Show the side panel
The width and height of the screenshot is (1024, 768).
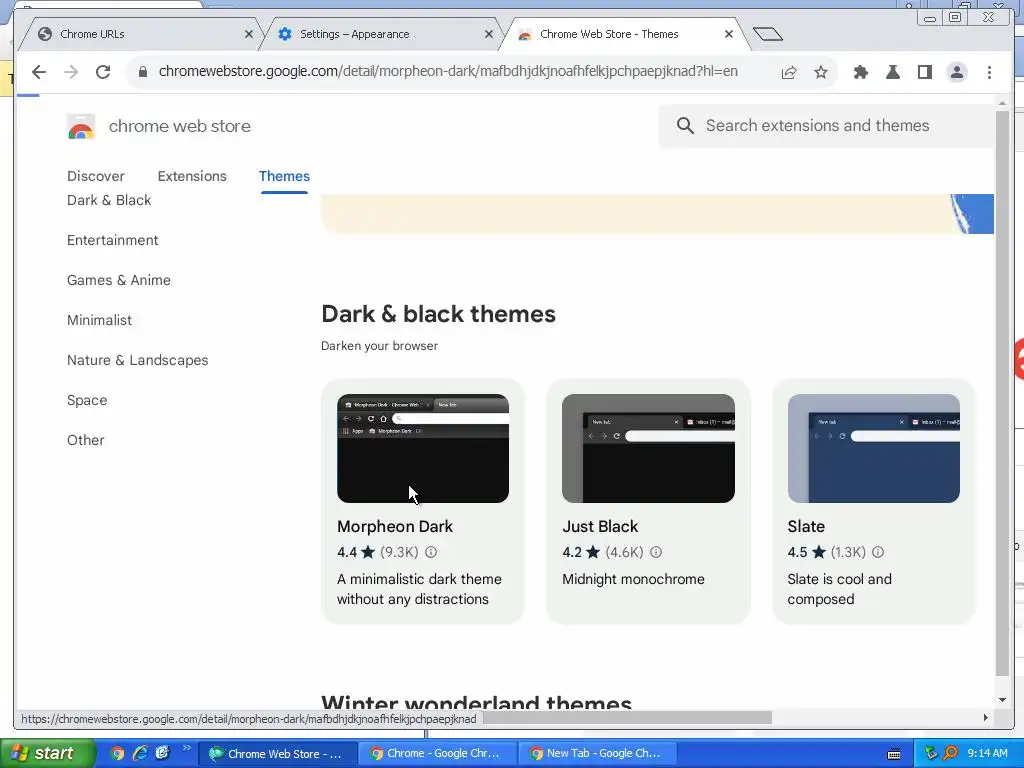click(x=925, y=72)
